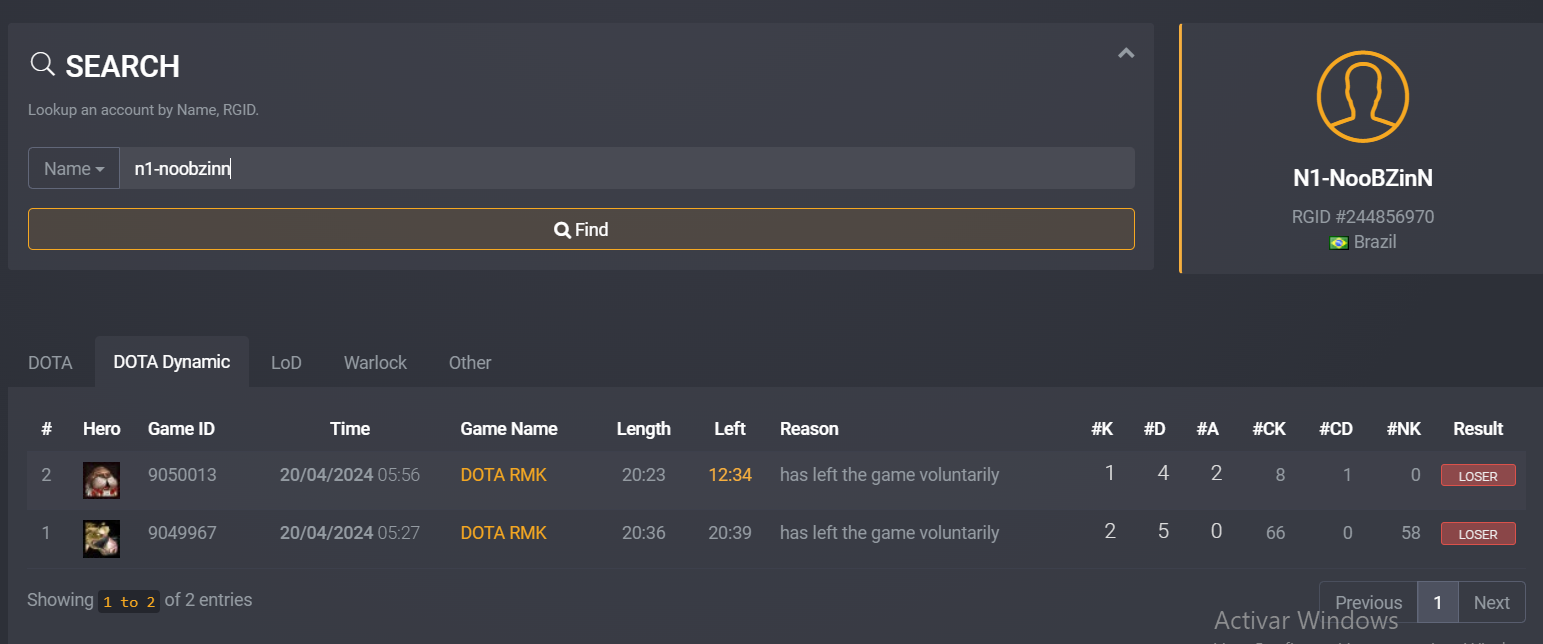Screen dimensions: 1543x644
Task: Click the leave reason for game 9050013
Action: pyautogui.click(x=889, y=475)
